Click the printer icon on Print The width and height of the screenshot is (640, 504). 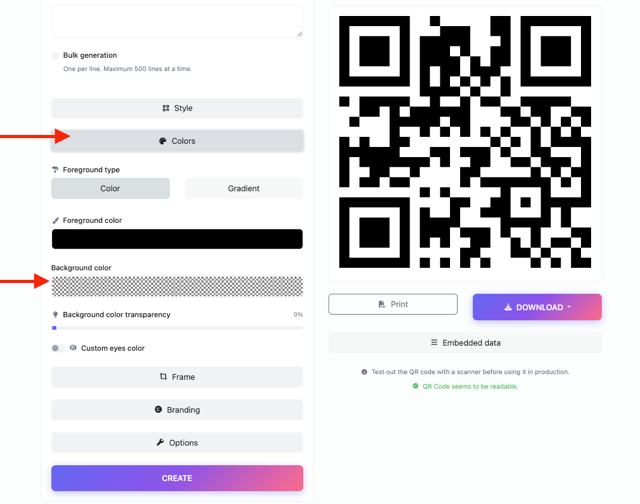pos(382,304)
